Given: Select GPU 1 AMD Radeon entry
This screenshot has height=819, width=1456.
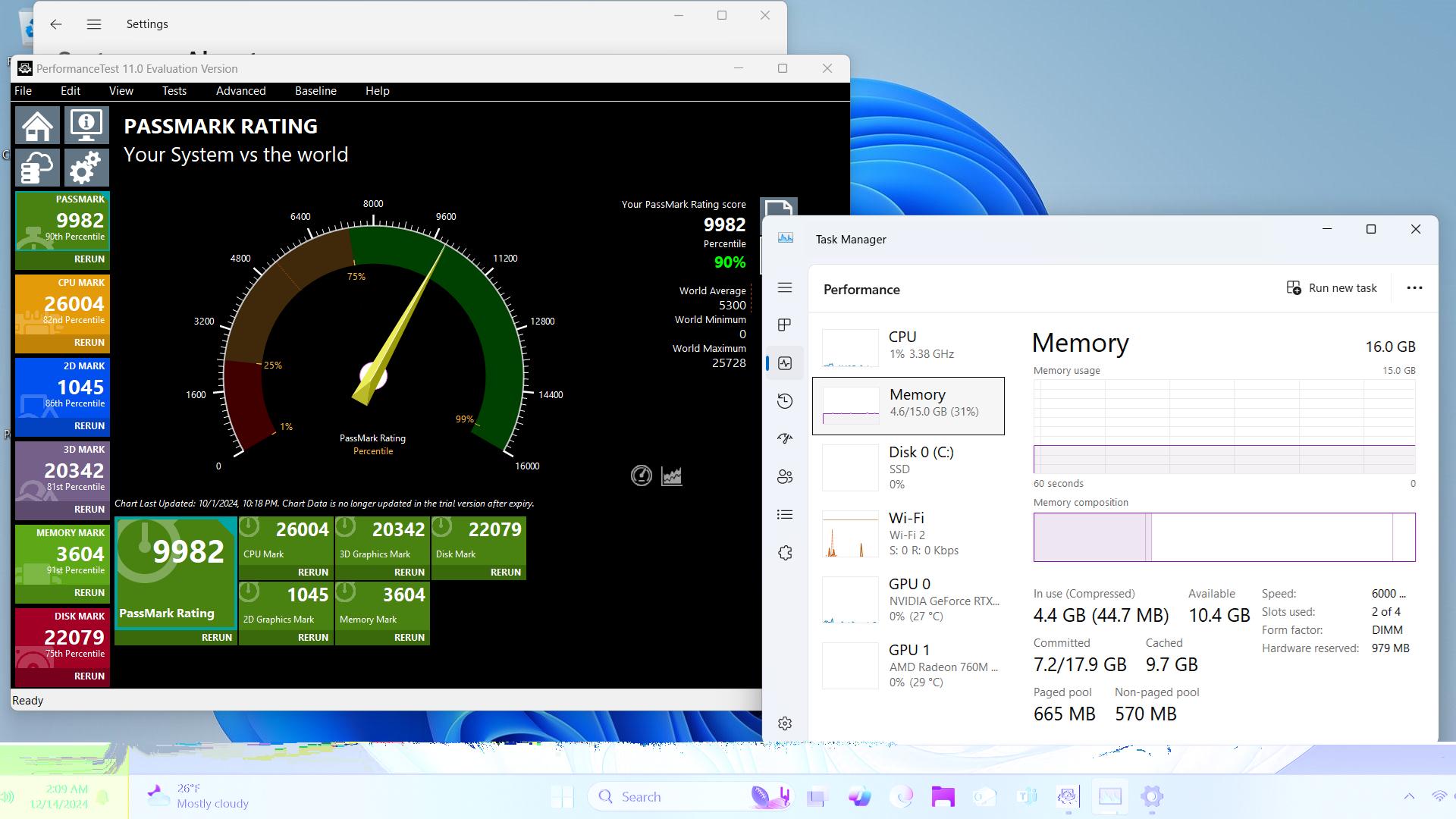Looking at the screenshot, I should pos(908,665).
